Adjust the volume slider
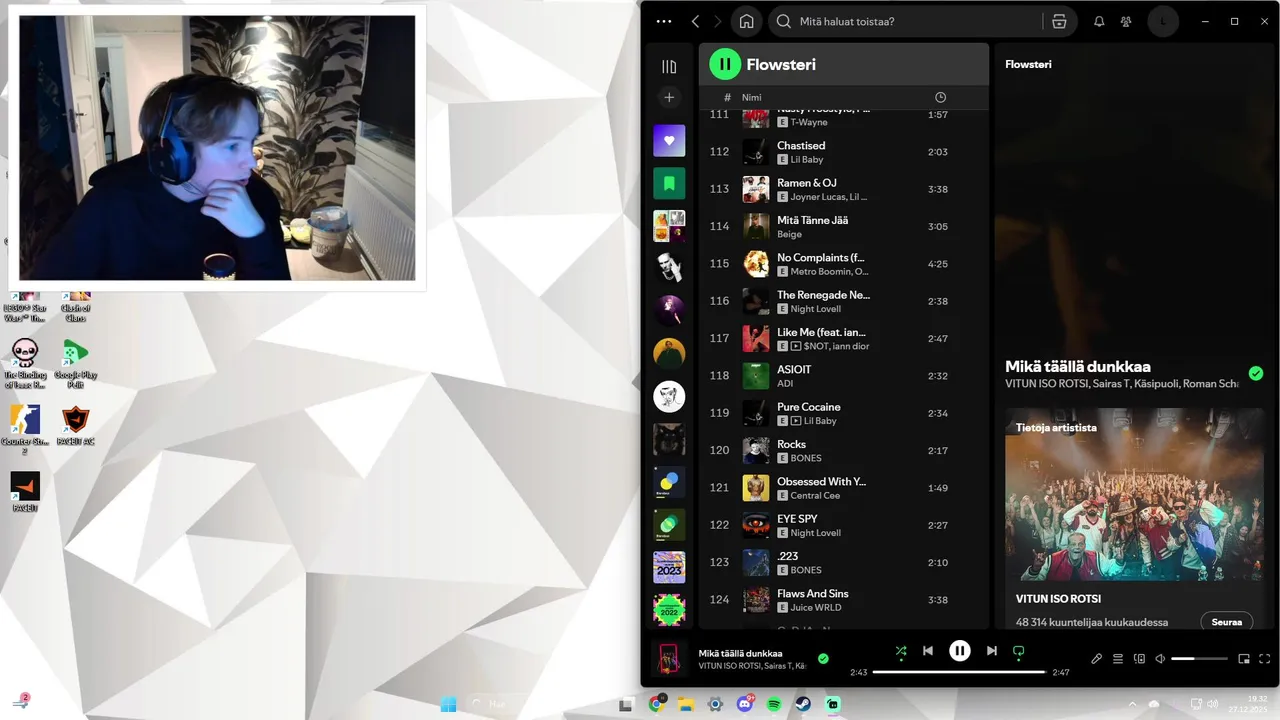This screenshot has height=720, width=1280. (1199, 659)
